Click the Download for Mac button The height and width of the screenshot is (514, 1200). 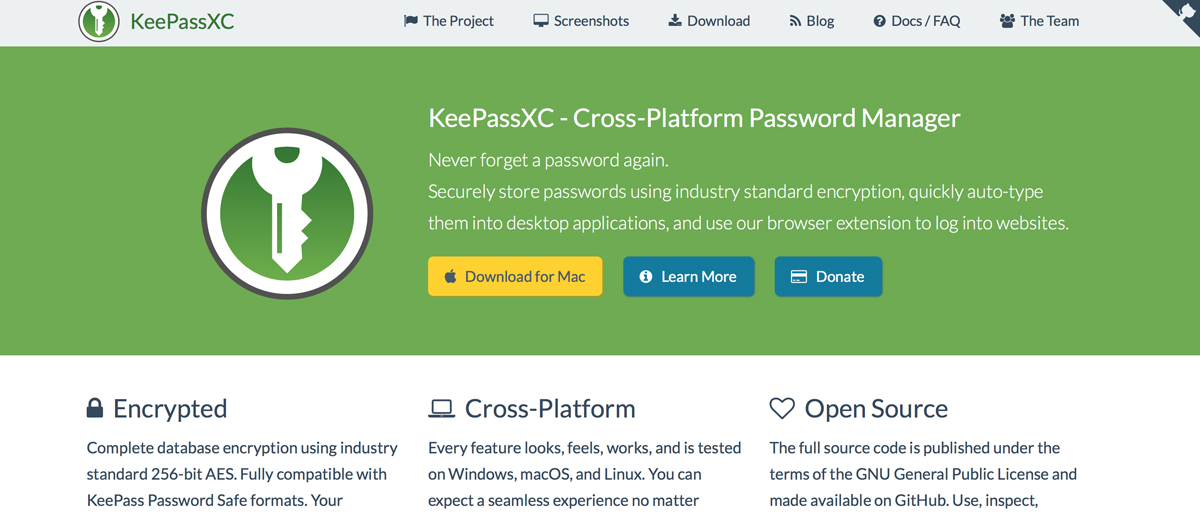515,276
